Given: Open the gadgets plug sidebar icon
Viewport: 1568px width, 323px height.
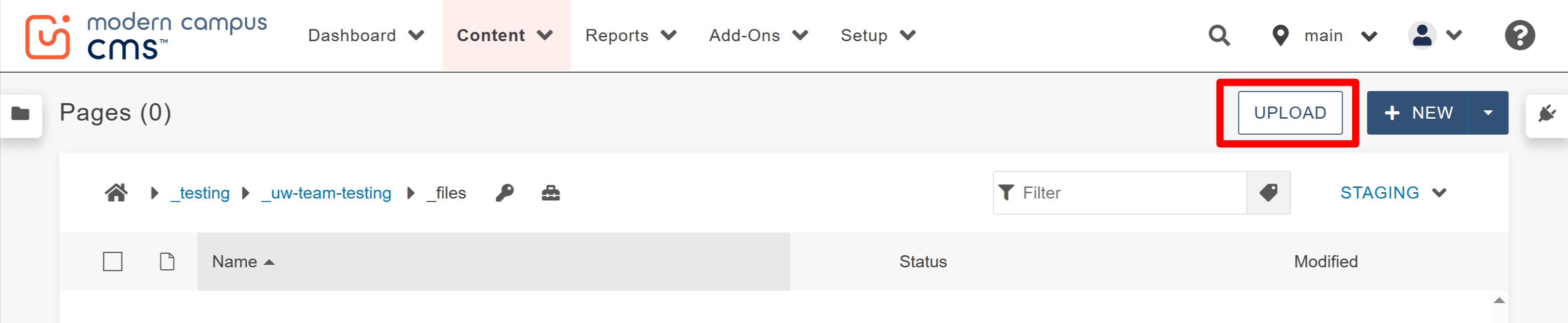Looking at the screenshot, I should (1546, 114).
